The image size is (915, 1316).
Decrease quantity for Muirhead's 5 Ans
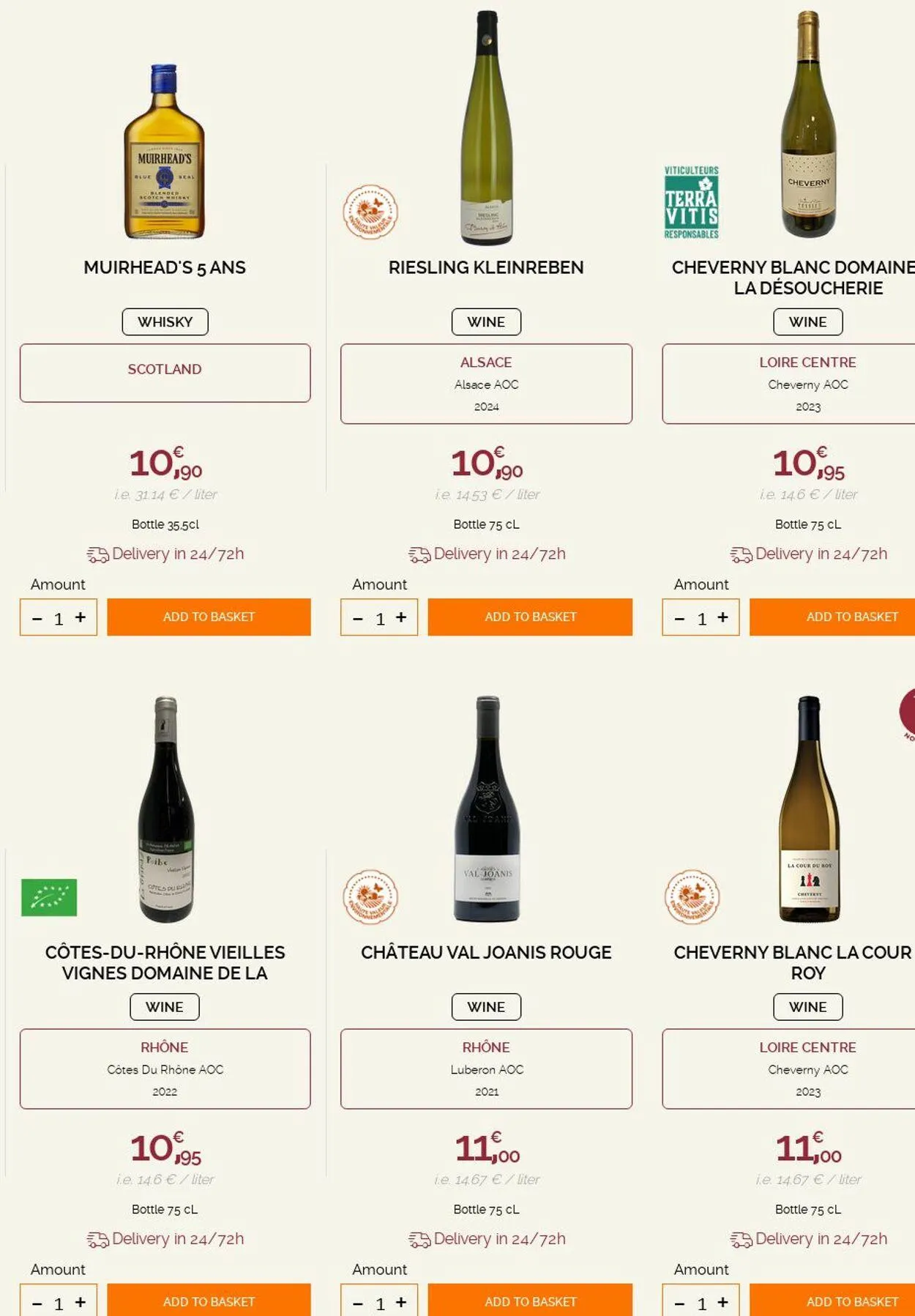(37, 618)
